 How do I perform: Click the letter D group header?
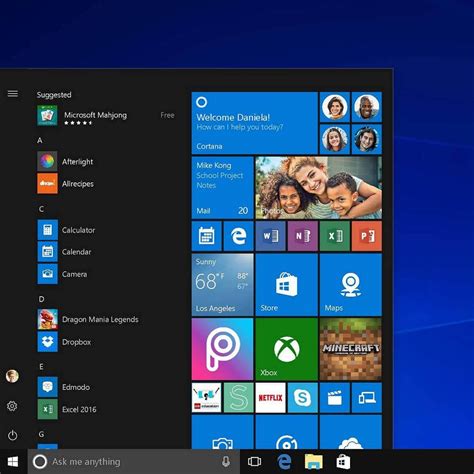pyautogui.click(x=41, y=299)
